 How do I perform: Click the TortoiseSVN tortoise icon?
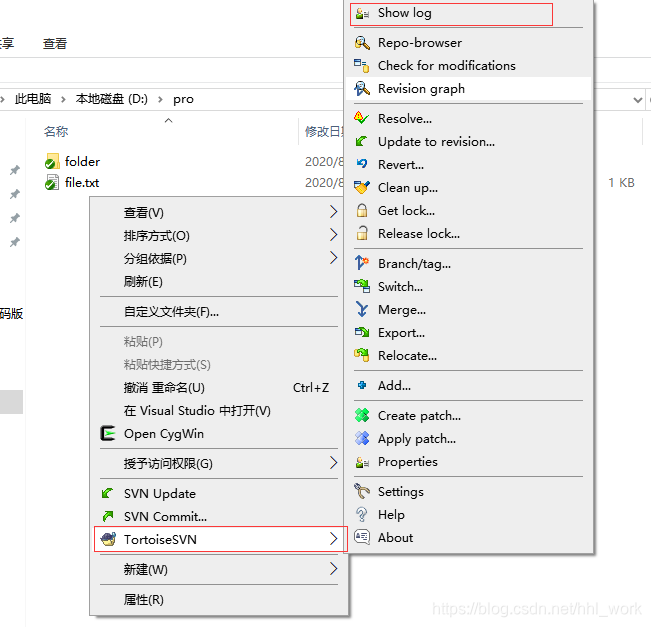coord(108,539)
